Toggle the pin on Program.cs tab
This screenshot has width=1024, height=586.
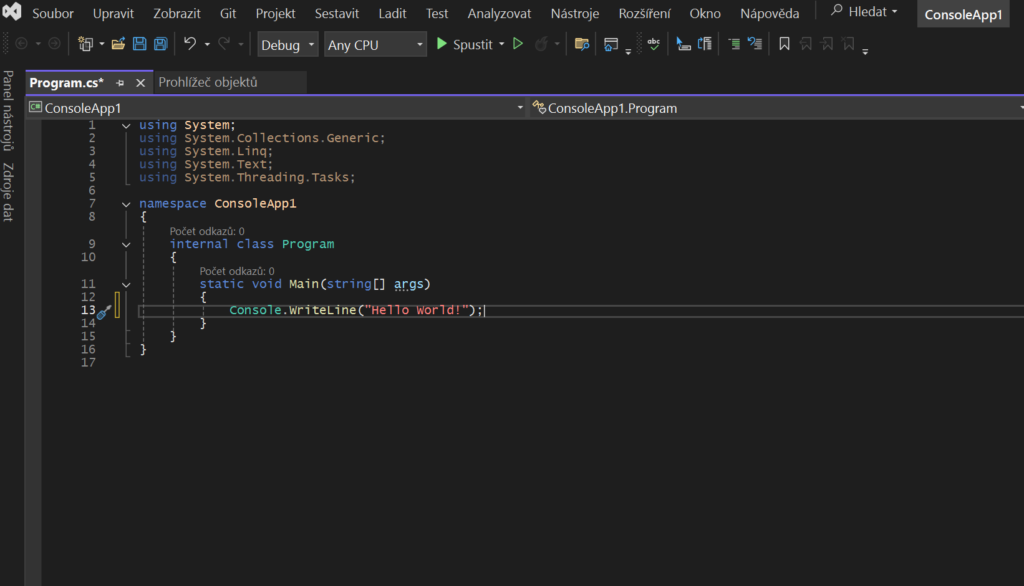(x=120, y=83)
